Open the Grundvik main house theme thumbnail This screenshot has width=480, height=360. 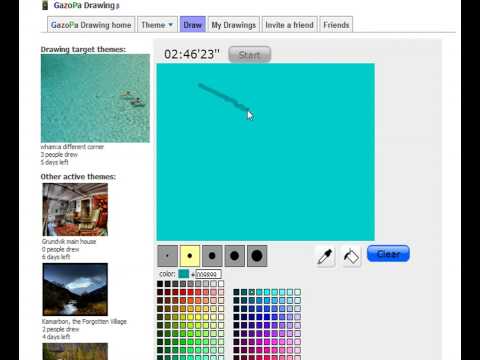[x=75, y=209]
